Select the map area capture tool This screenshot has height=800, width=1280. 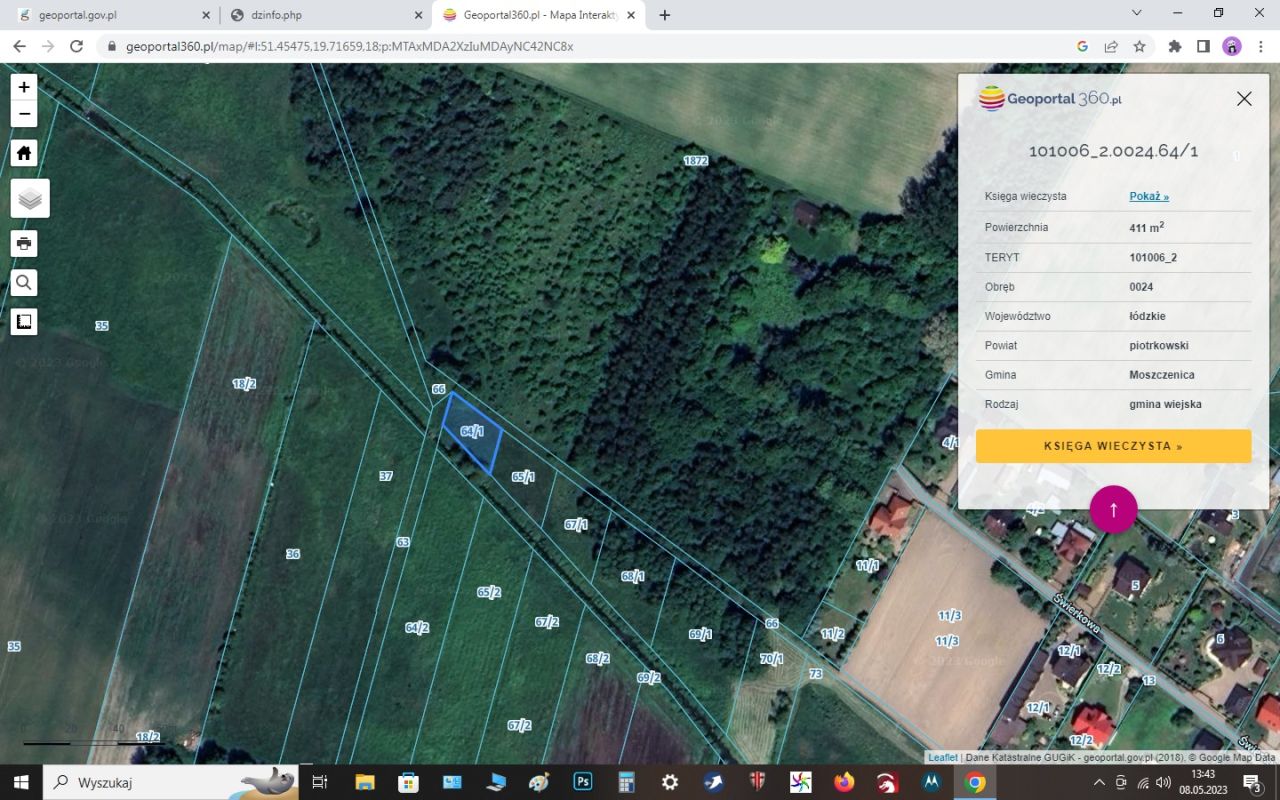coord(23,321)
